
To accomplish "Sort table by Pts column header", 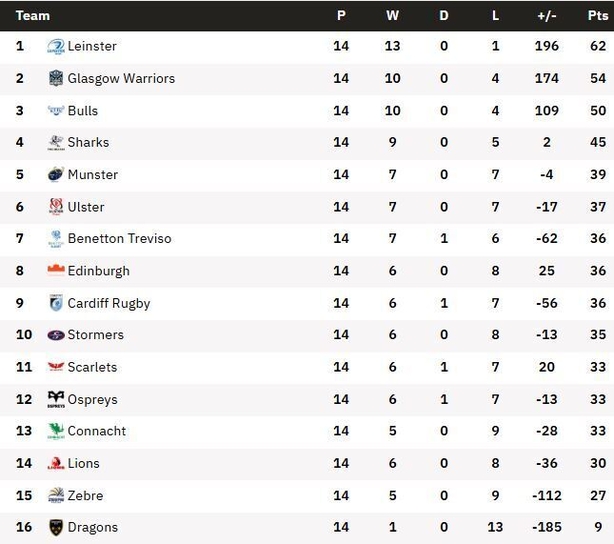I will 598,15.
